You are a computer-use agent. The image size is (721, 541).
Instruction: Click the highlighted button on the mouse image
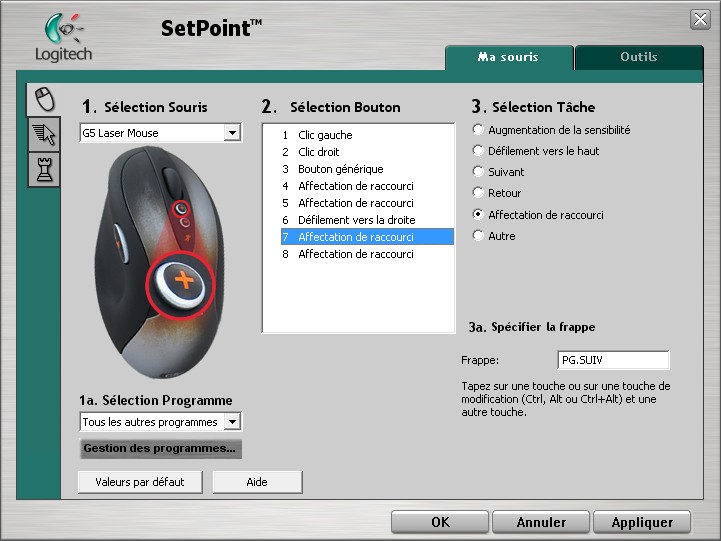(x=181, y=285)
